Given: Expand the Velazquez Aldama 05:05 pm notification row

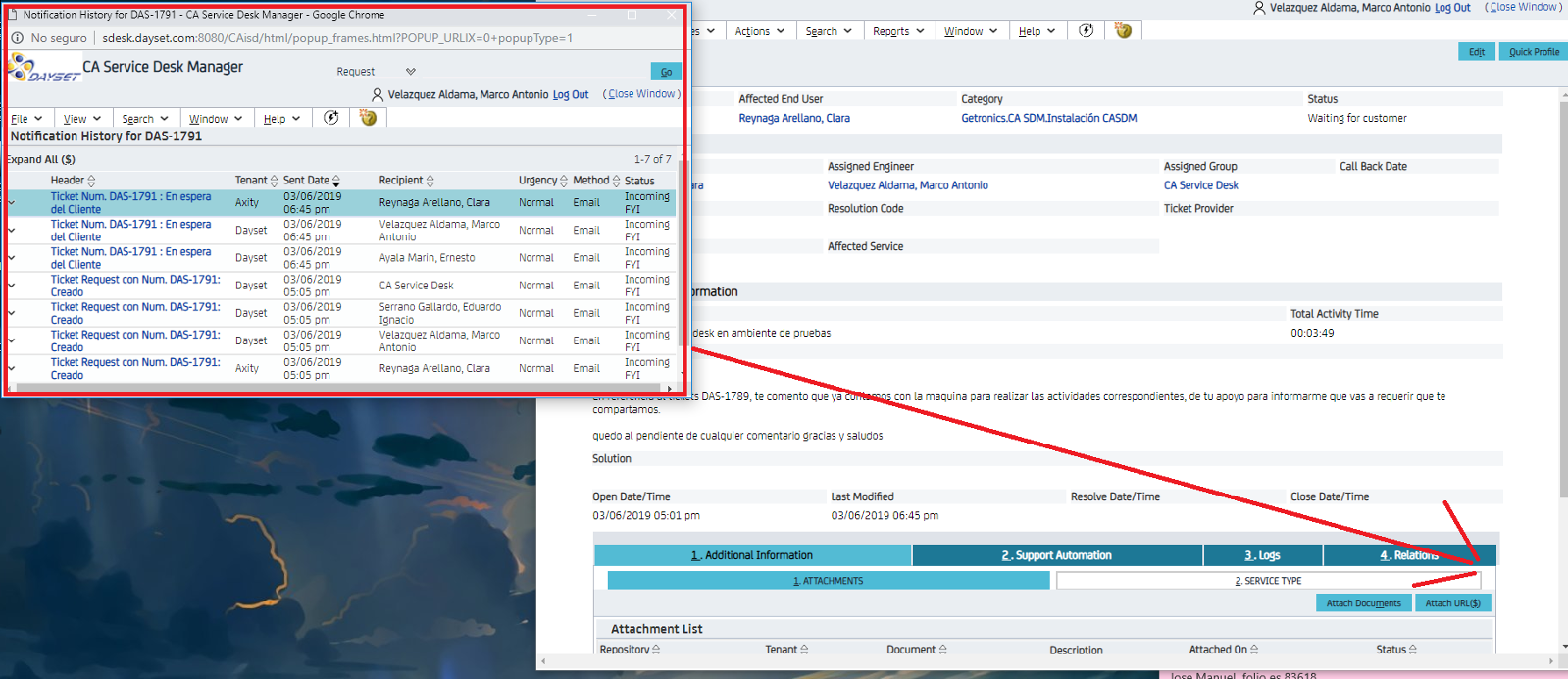Looking at the screenshot, I should point(12,340).
